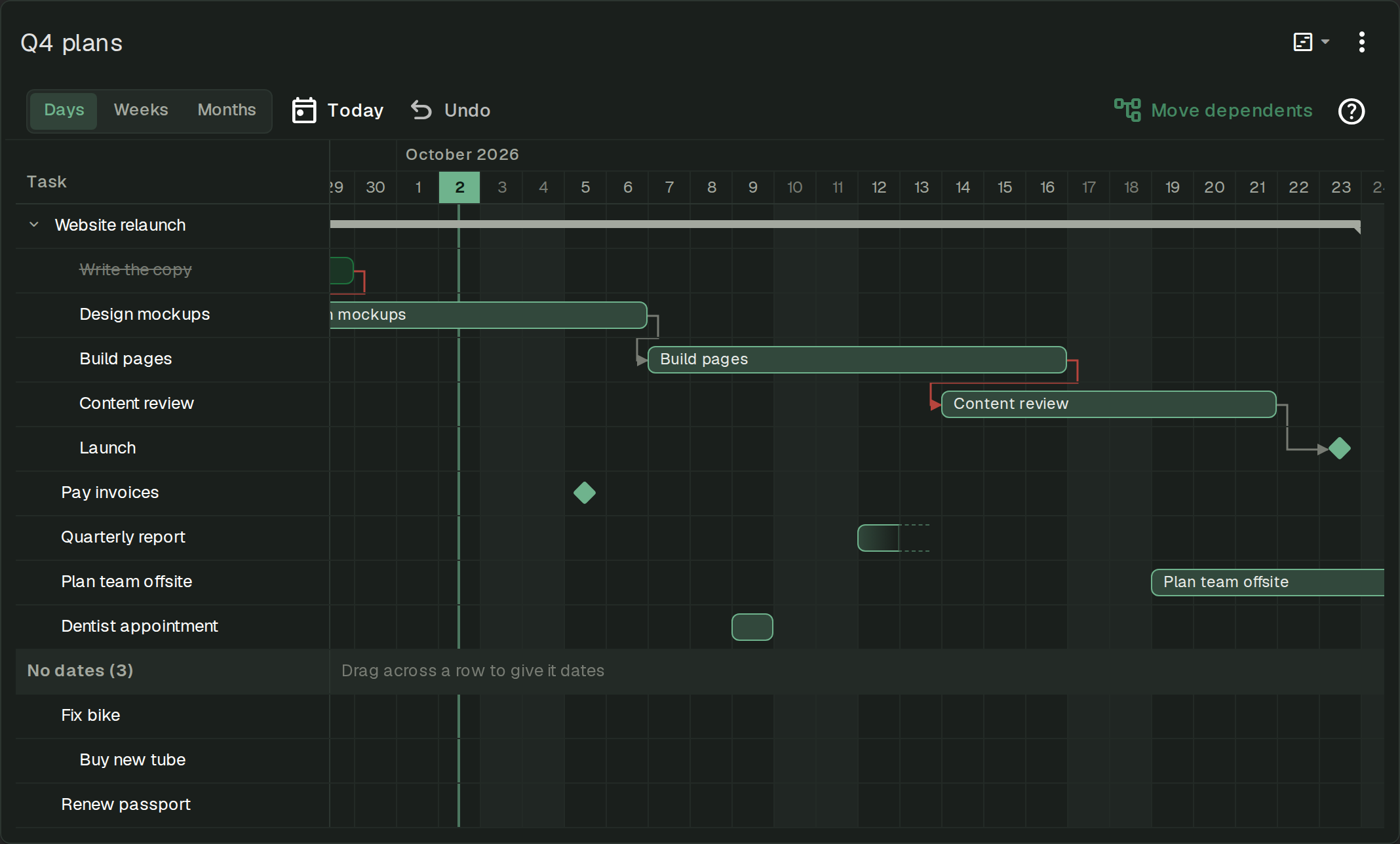Switch to Months view
The width and height of the screenshot is (1400, 844).
click(227, 110)
